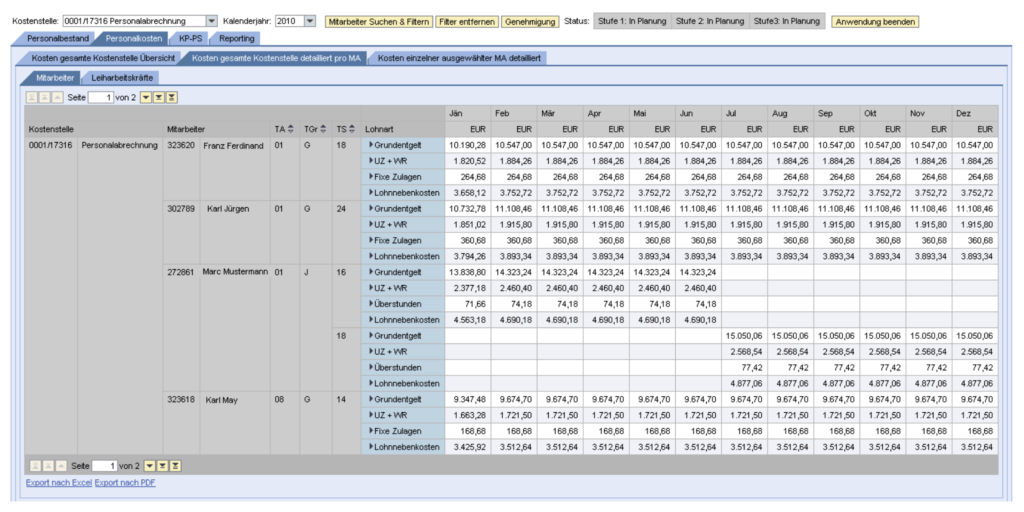Go to next page with top pager icon
The width and height of the screenshot is (1024, 512).
(x=159, y=97)
